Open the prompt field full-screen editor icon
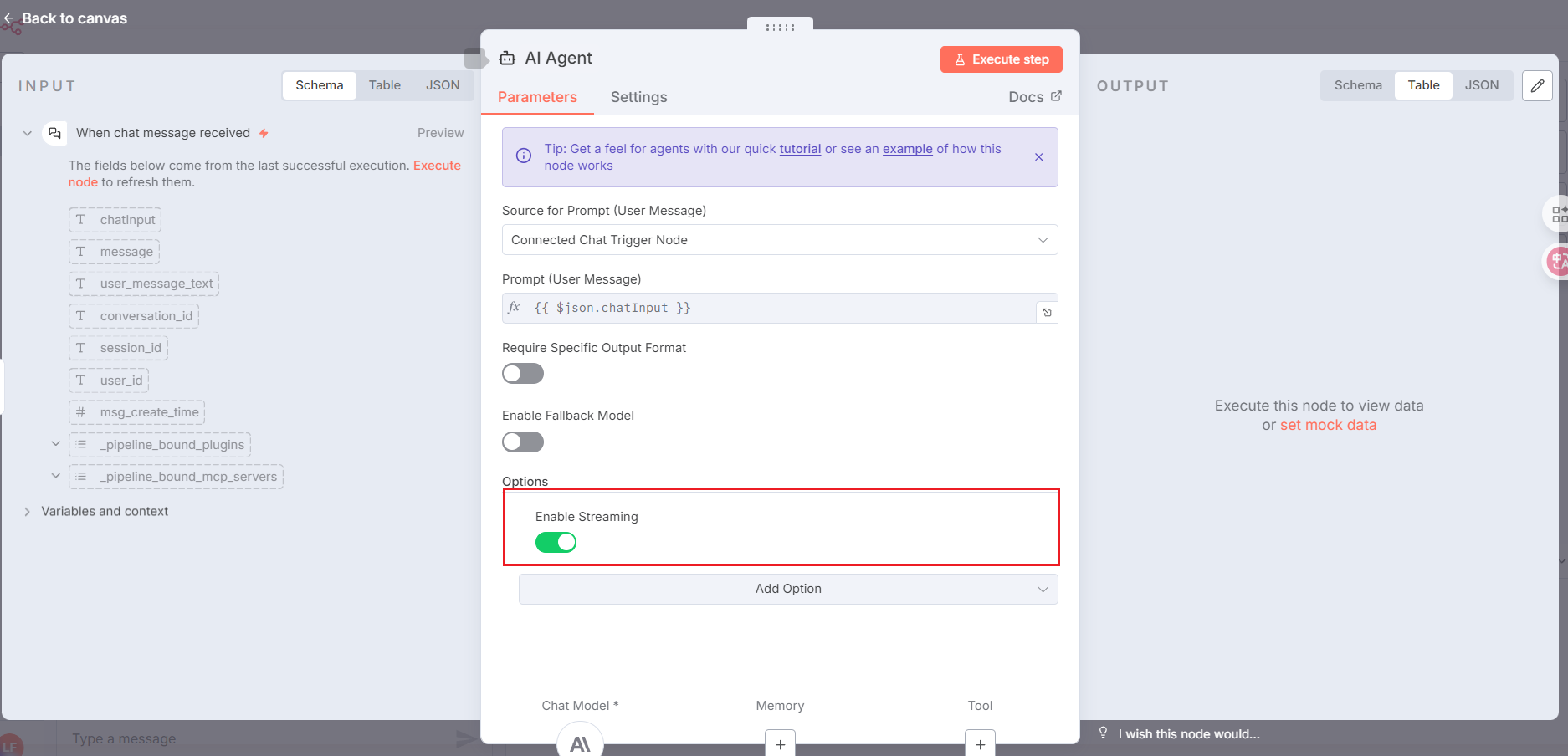1568x756 pixels. pyautogui.click(x=1047, y=312)
